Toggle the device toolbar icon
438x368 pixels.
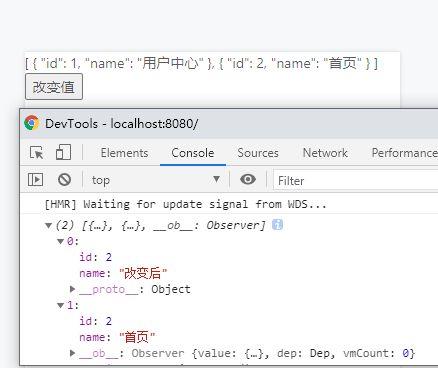pos(63,152)
